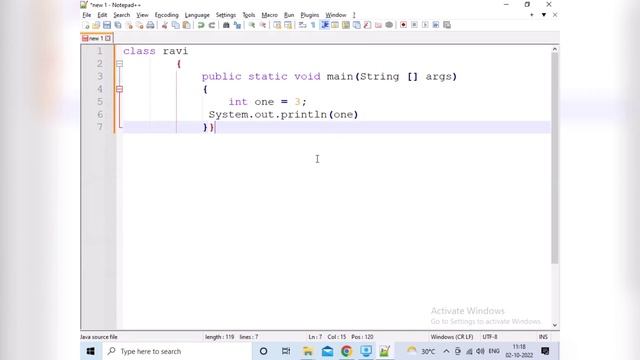This screenshot has height=360, width=640.
Task: Close the 'new 1' tab via its X
Action: [x=108, y=38]
